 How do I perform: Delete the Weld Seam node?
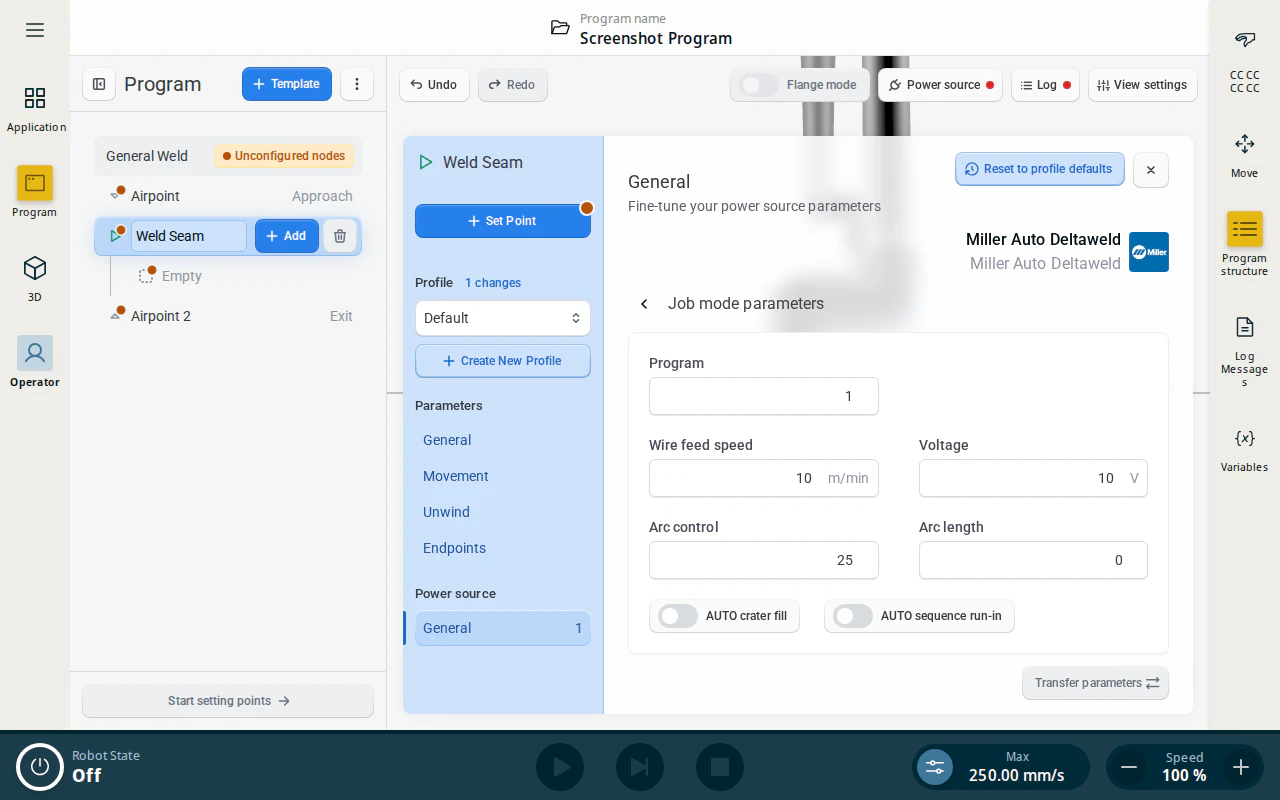[x=340, y=236]
